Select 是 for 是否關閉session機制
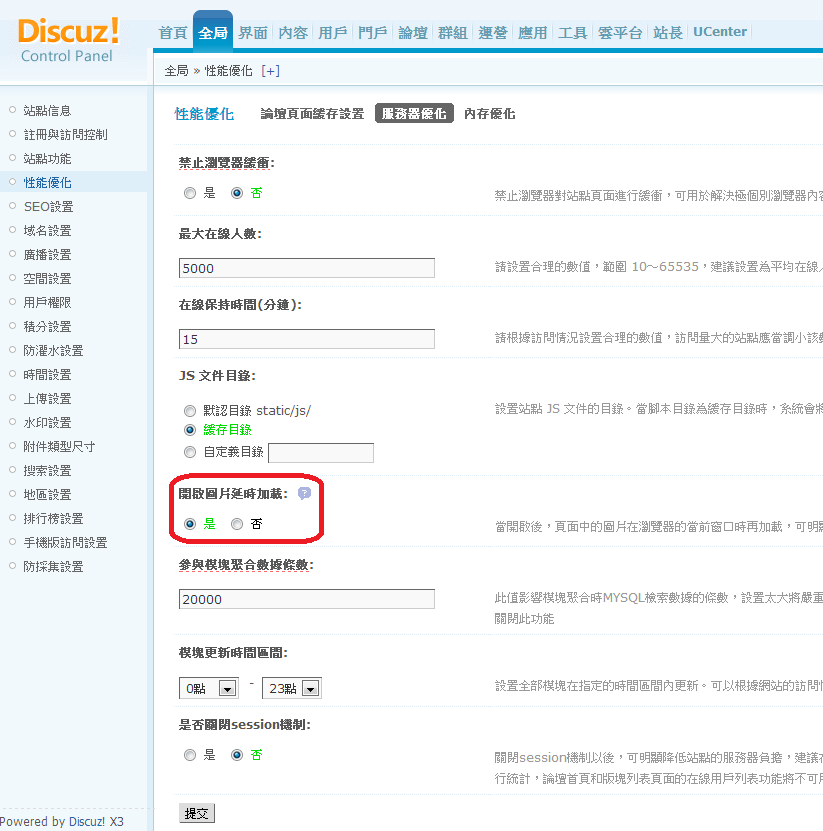 pyautogui.click(x=190, y=756)
